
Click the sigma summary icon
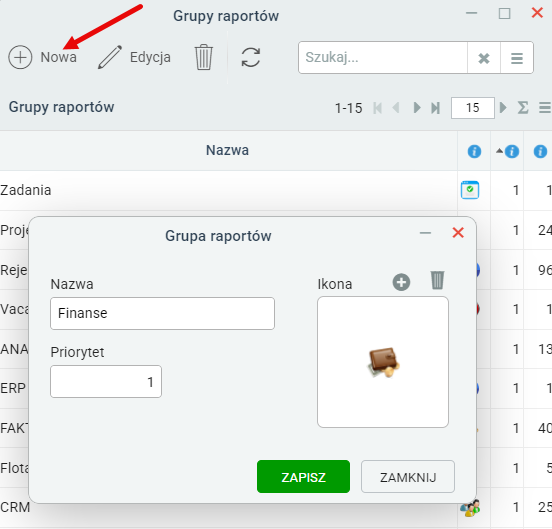523,107
